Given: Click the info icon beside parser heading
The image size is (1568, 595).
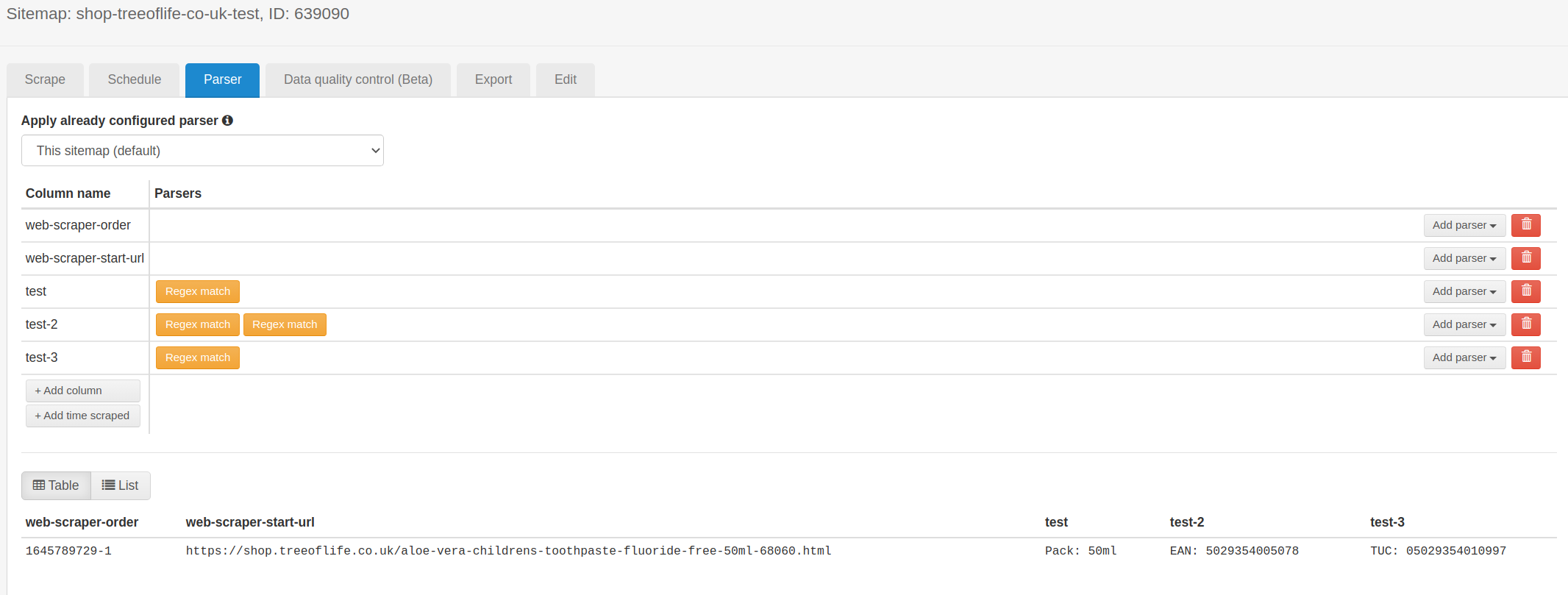Looking at the screenshot, I should 228,121.
